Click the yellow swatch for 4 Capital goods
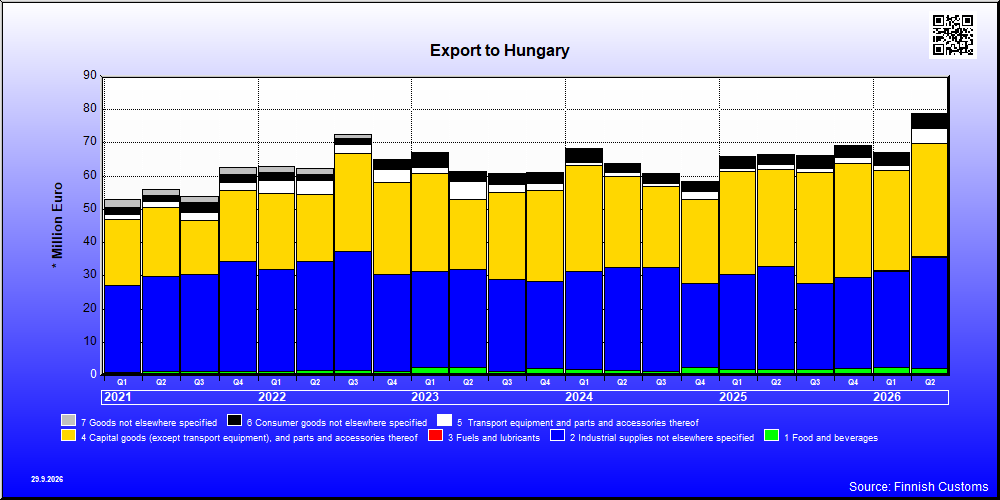This screenshot has height=500, width=1000. tap(68, 436)
